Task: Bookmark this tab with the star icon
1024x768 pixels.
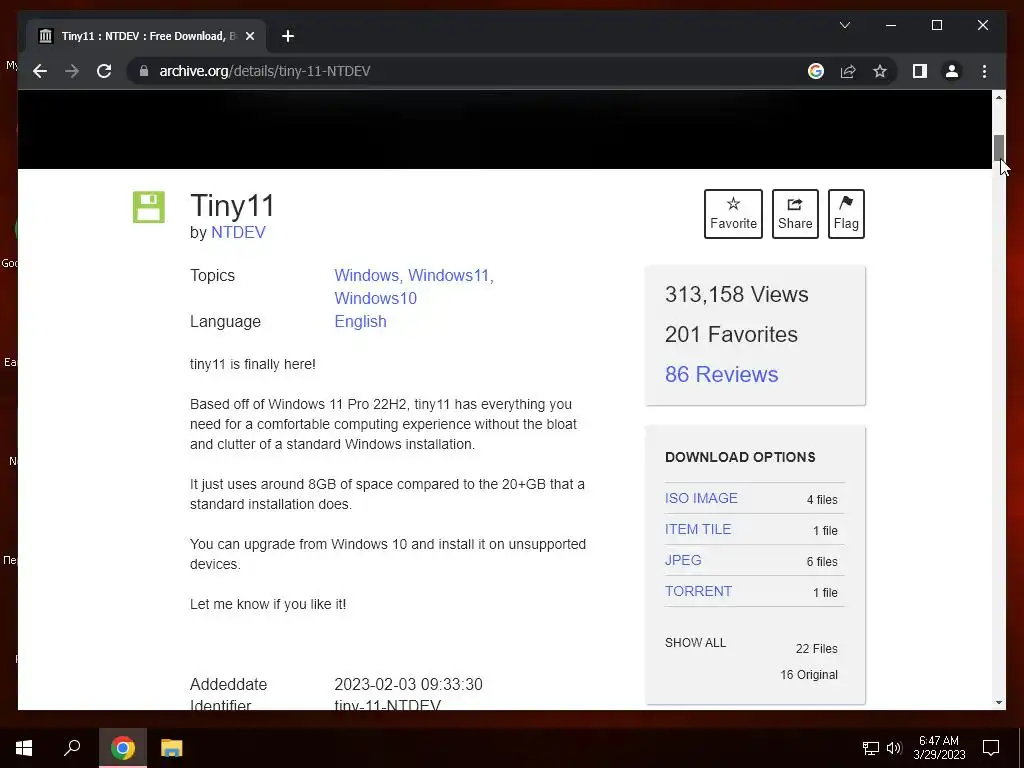Action: (880, 71)
